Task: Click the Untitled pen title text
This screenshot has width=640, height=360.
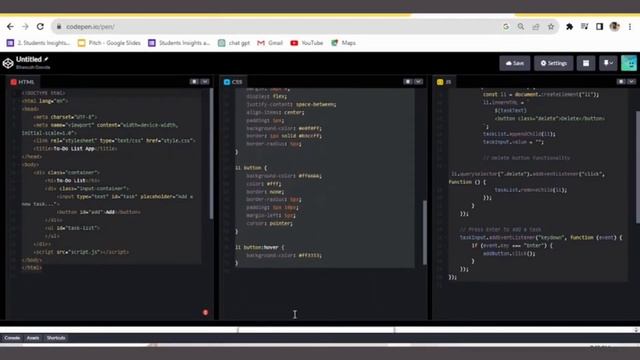Action: point(29,59)
